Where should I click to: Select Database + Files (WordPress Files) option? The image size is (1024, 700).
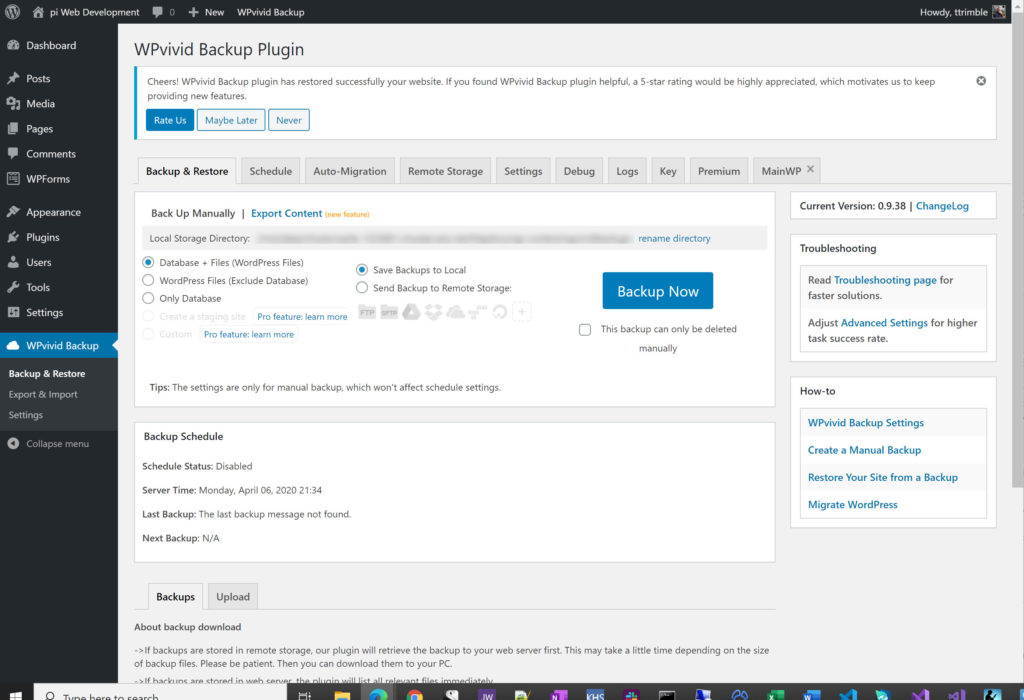click(148, 262)
